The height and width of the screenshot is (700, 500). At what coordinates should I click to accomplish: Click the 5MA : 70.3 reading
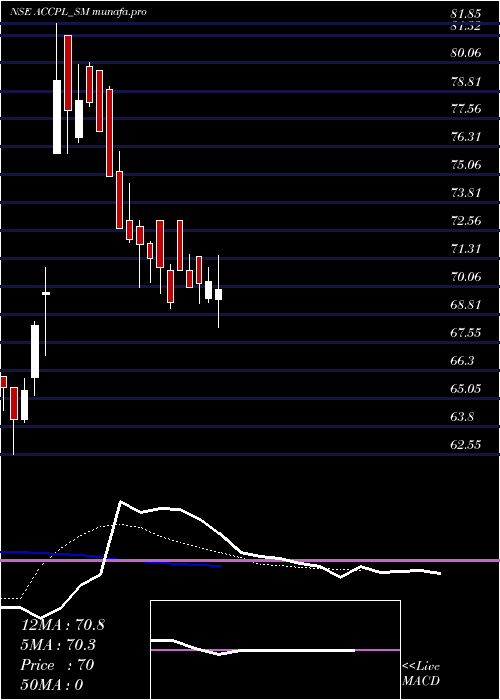coord(58,645)
